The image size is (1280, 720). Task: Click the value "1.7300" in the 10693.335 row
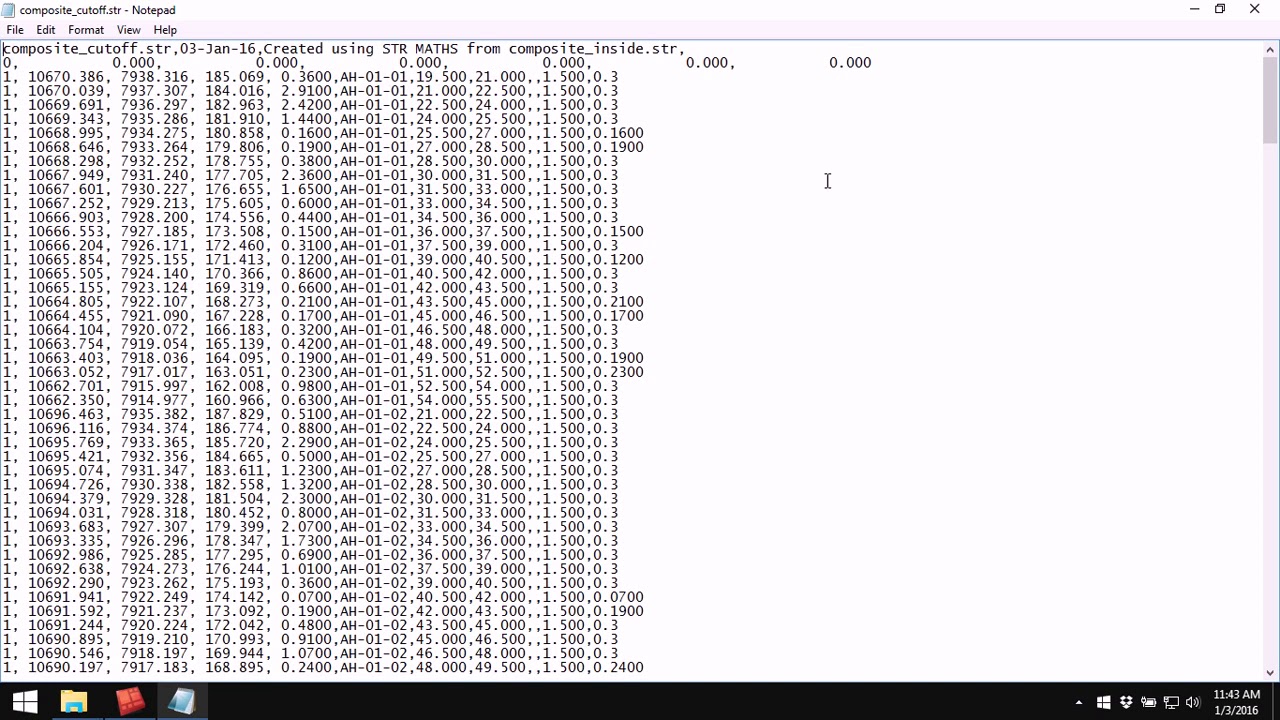click(x=306, y=540)
